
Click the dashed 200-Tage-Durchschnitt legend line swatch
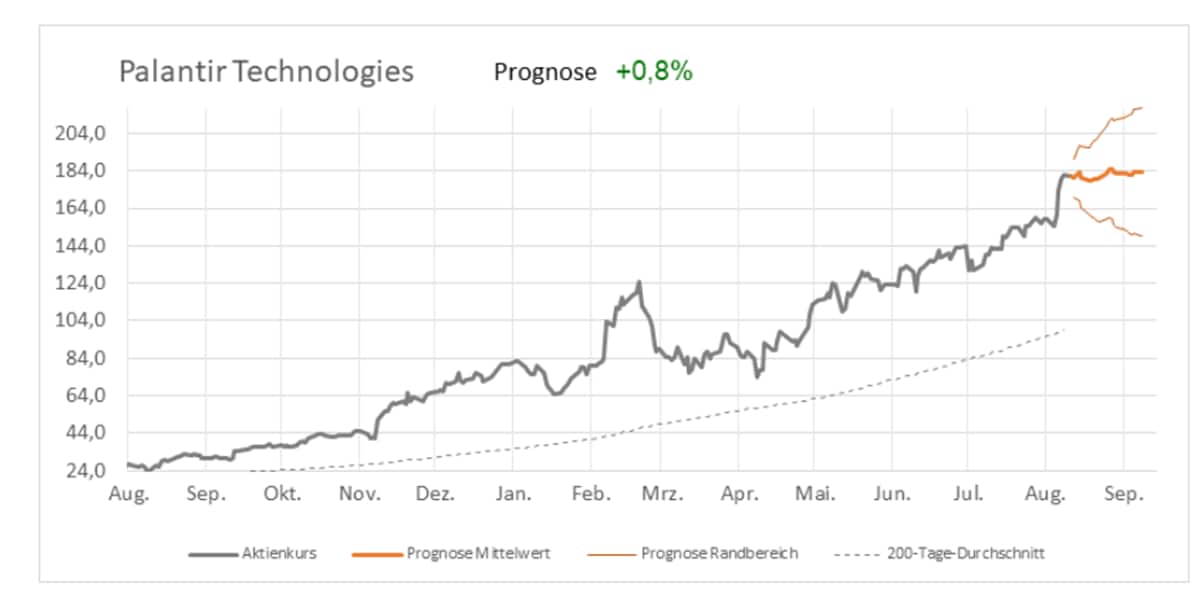click(x=857, y=553)
